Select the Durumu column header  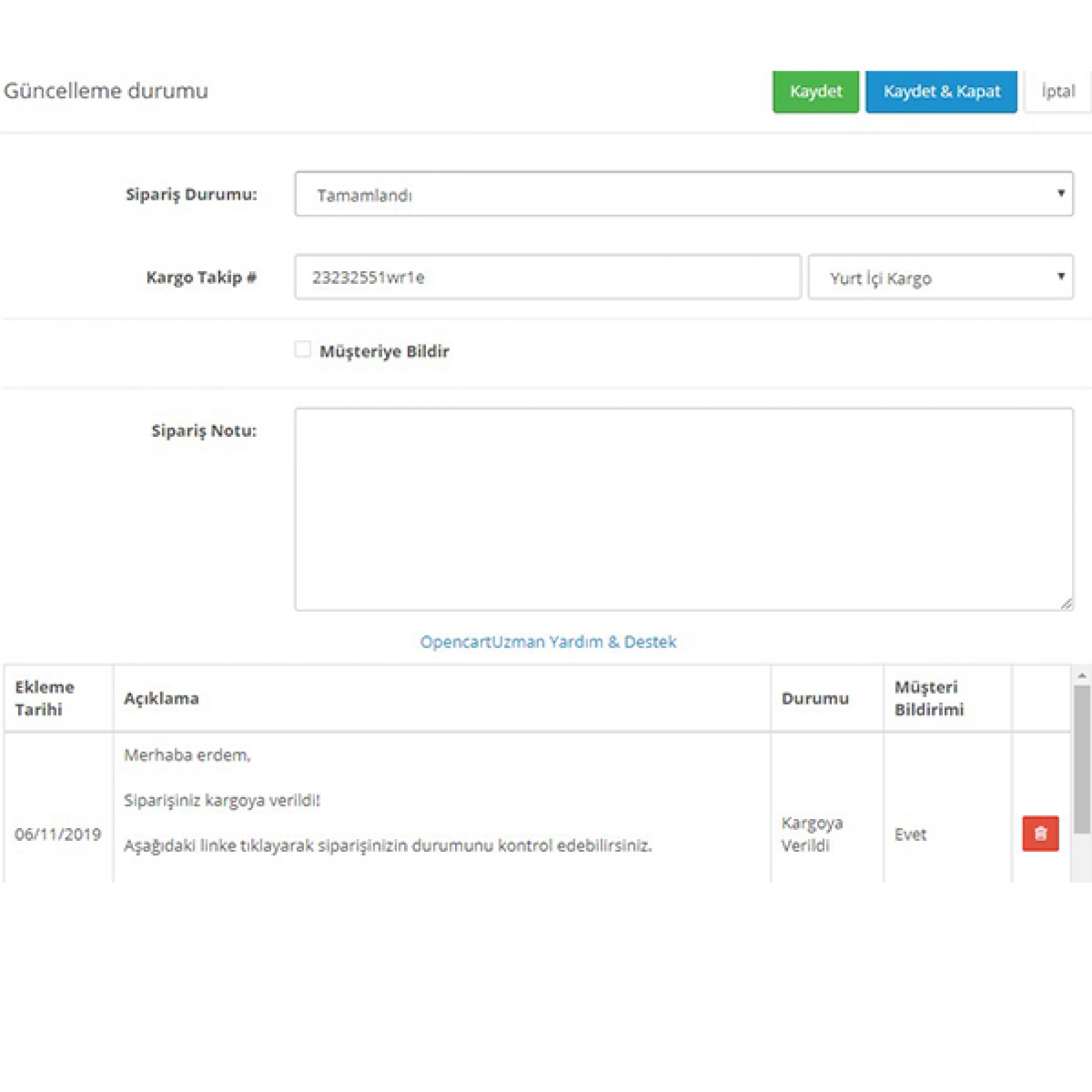point(815,698)
